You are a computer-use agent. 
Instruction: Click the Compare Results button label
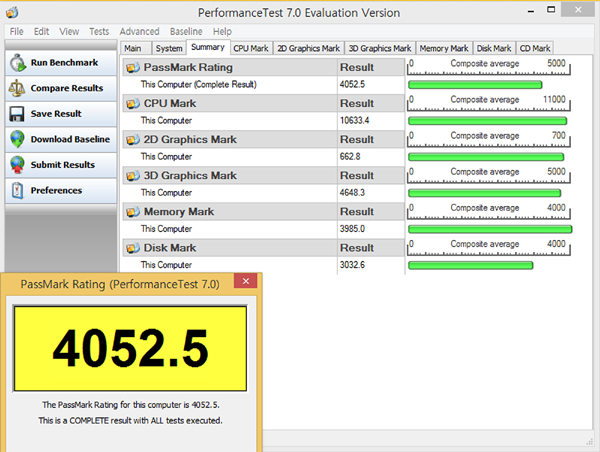[x=67, y=88]
